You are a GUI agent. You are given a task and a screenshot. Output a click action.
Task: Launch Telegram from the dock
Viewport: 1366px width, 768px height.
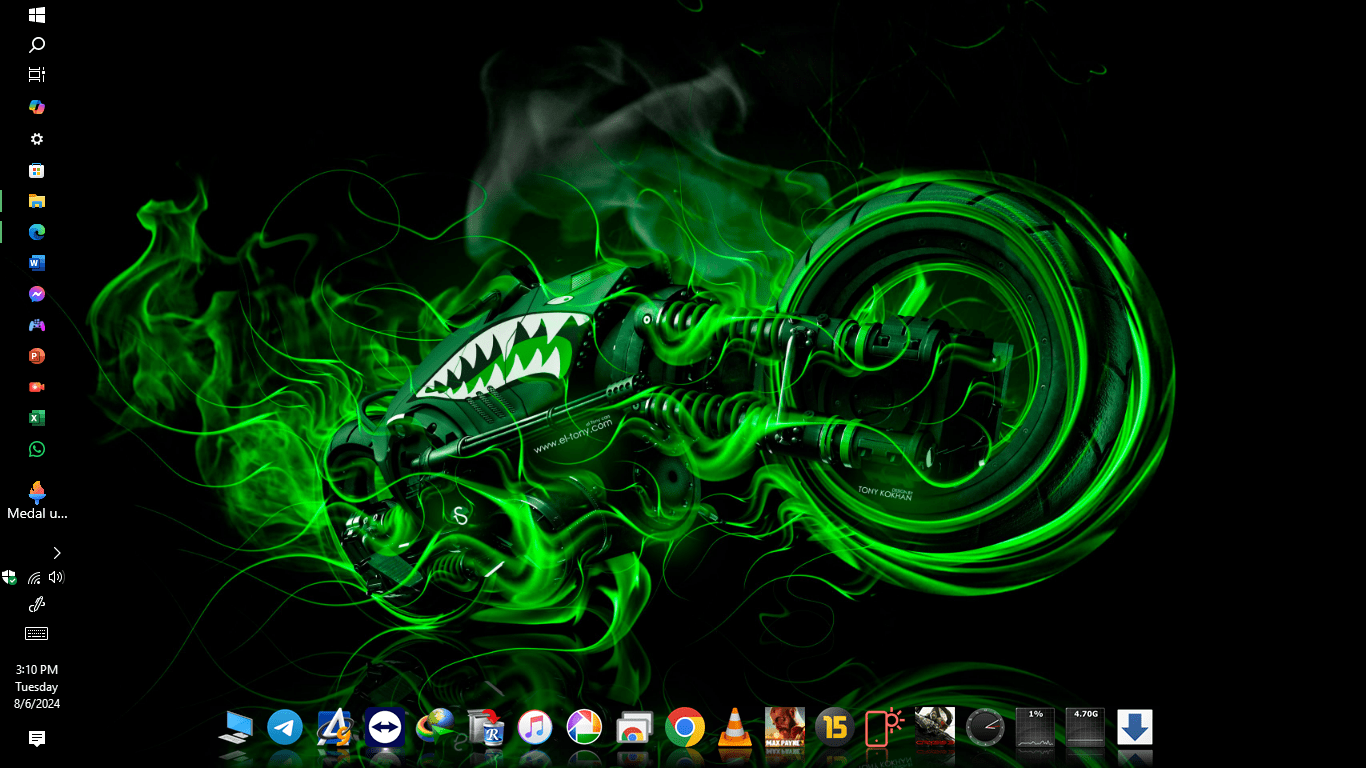pos(285,727)
